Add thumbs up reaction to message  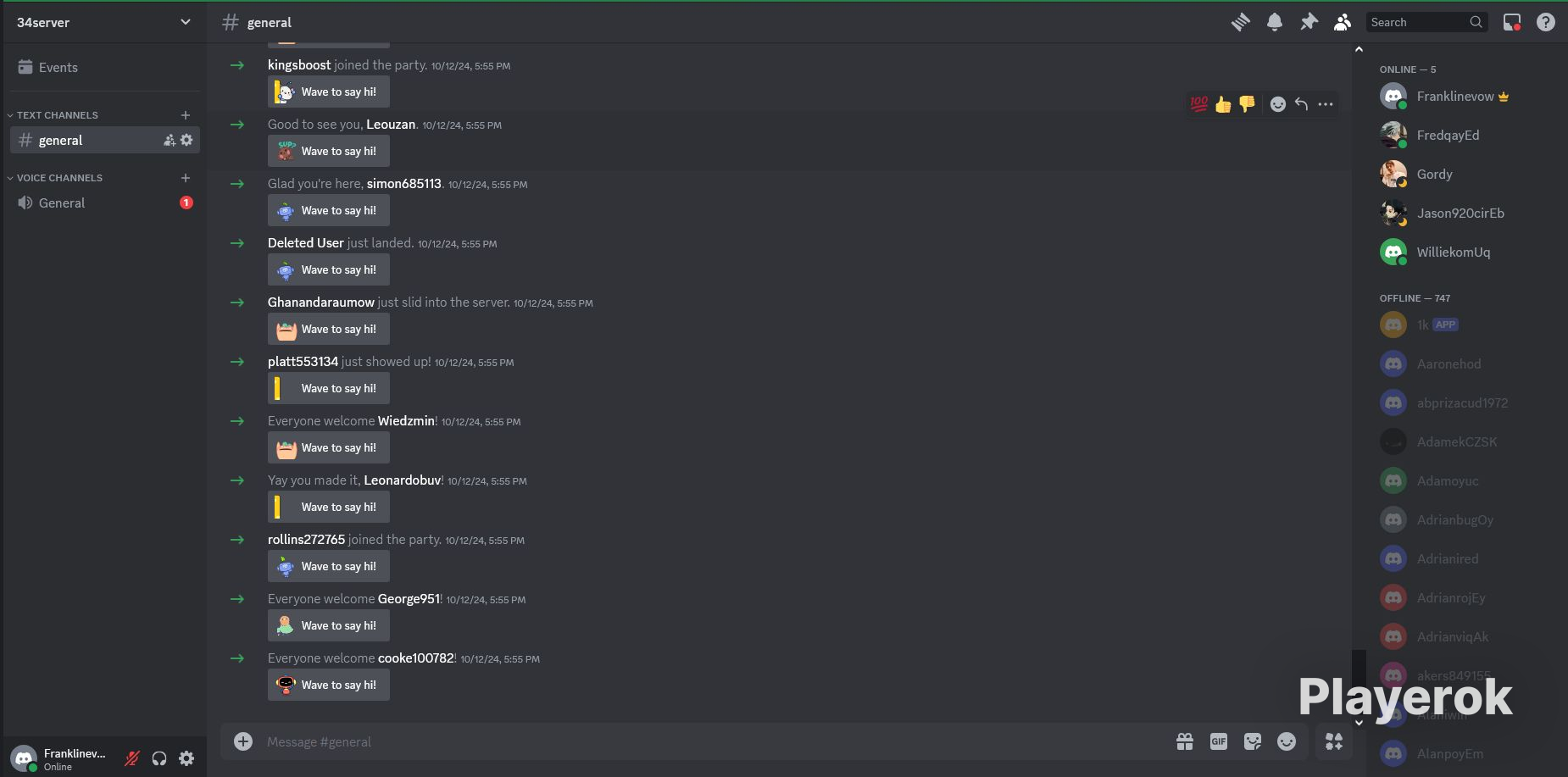[1222, 104]
